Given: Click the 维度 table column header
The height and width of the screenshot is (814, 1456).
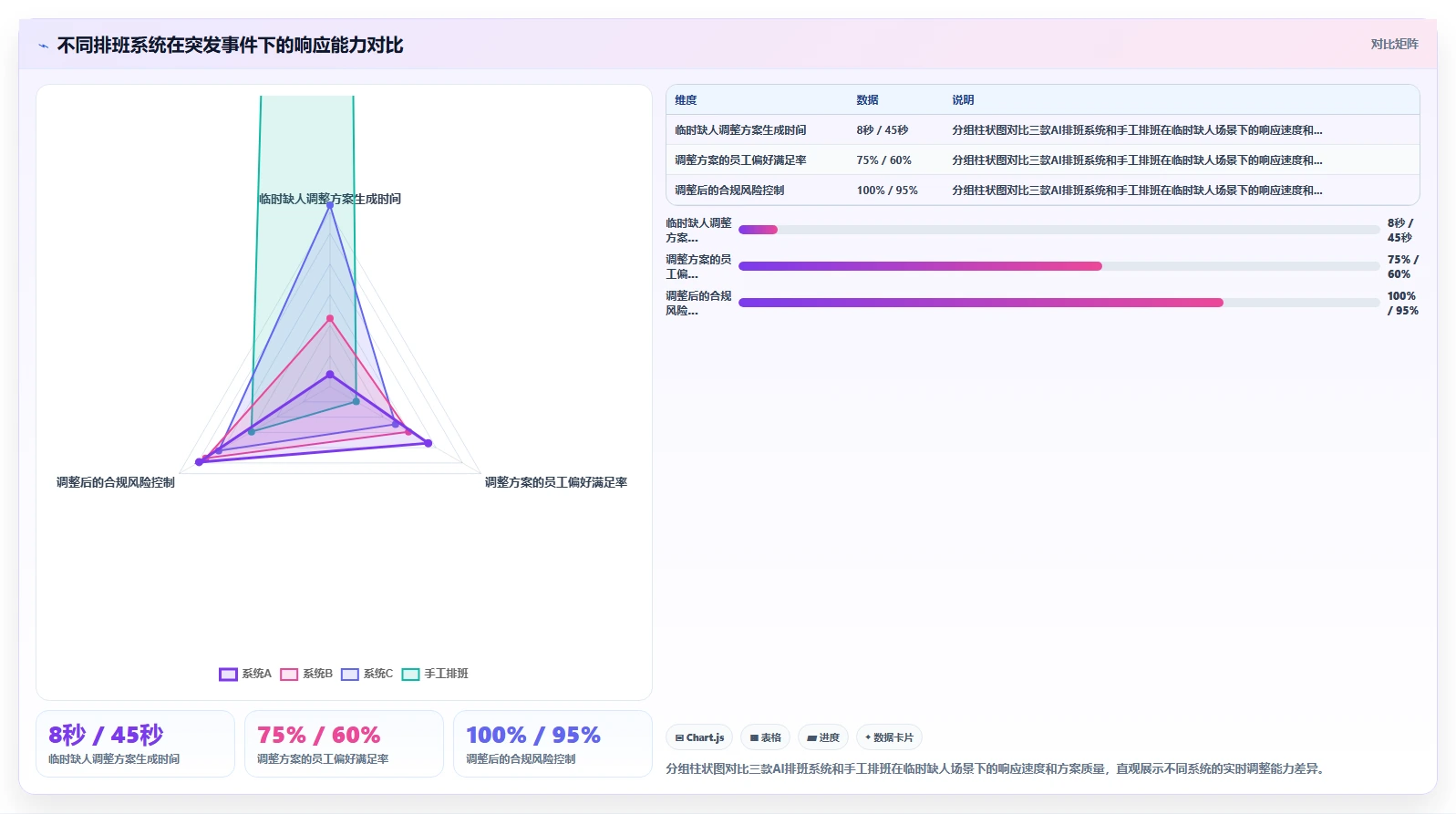Looking at the screenshot, I should (686, 100).
